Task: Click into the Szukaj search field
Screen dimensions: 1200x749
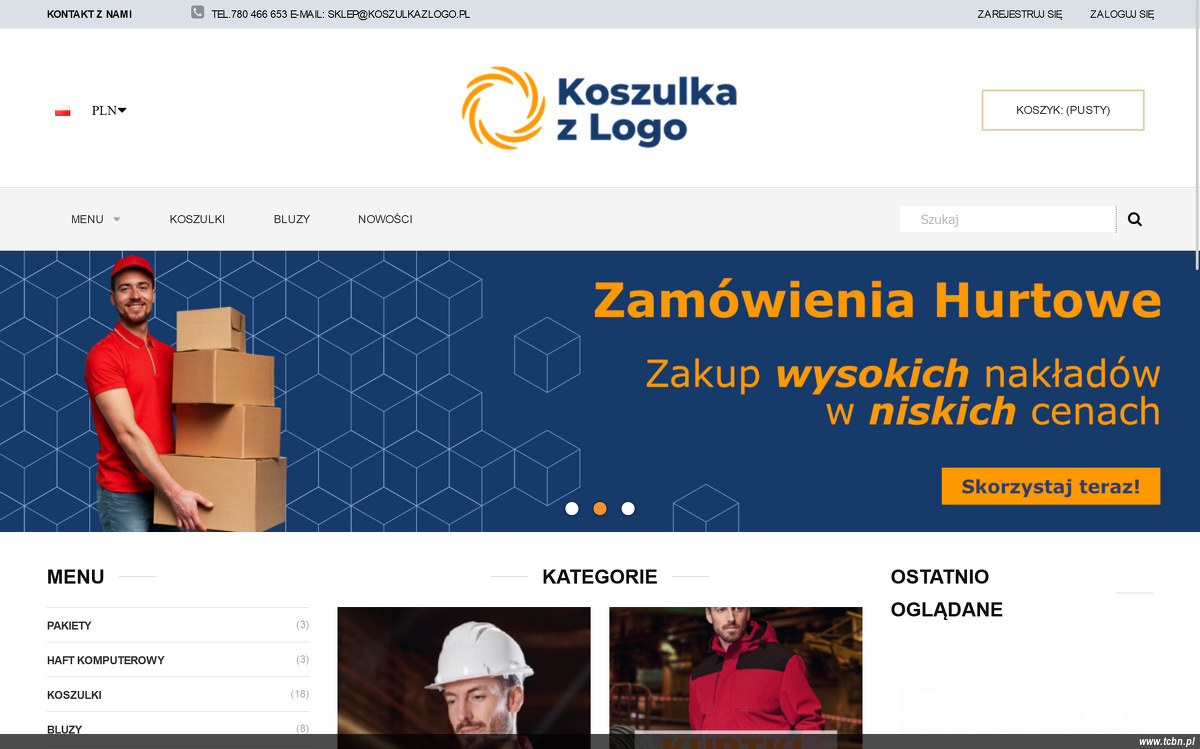Action: point(1007,219)
